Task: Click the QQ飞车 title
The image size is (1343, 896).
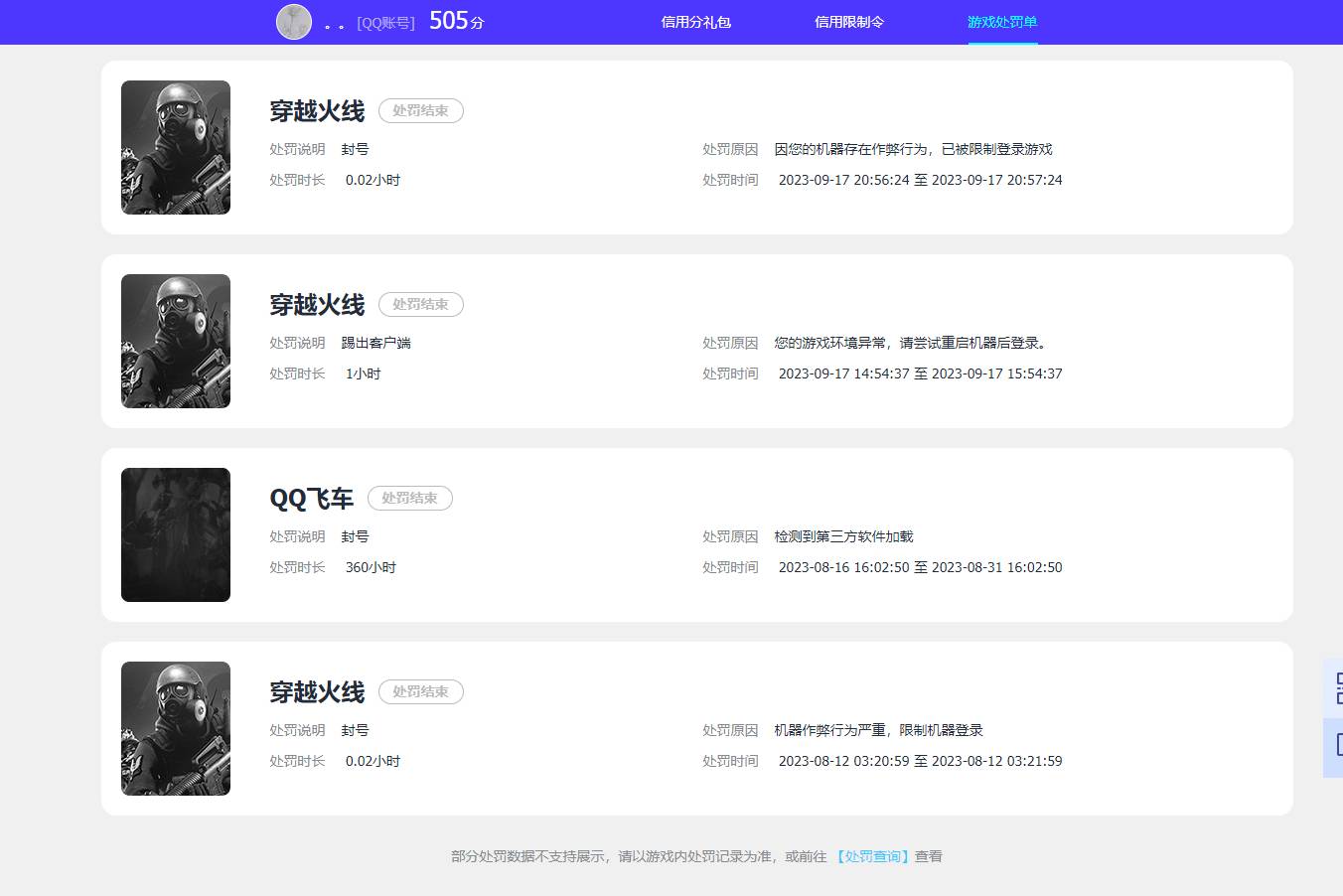Action: point(312,498)
